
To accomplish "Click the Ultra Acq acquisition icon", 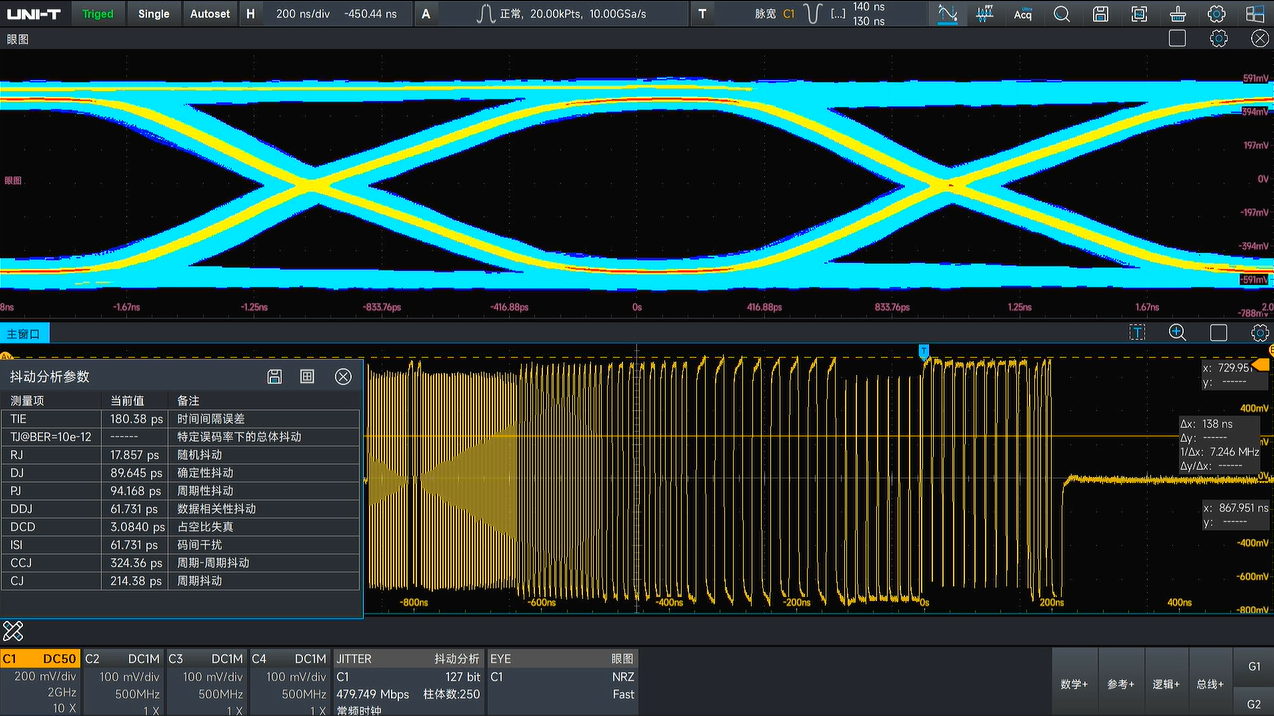I will pyautogui.click(x=1022, y=14).
